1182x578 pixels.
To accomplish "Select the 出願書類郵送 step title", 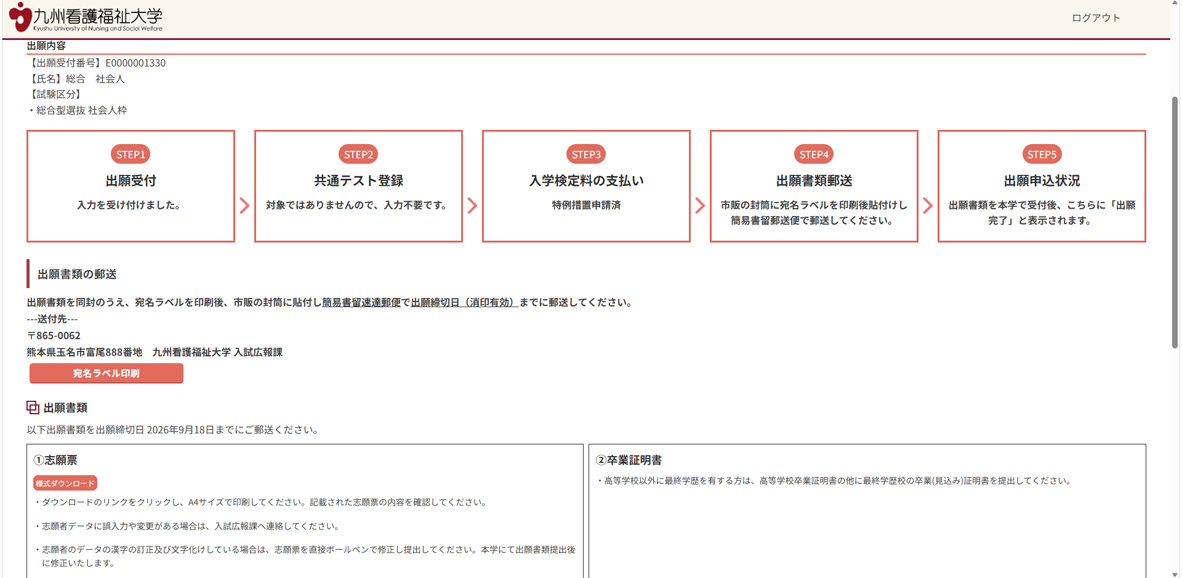I will coord(814,181).
